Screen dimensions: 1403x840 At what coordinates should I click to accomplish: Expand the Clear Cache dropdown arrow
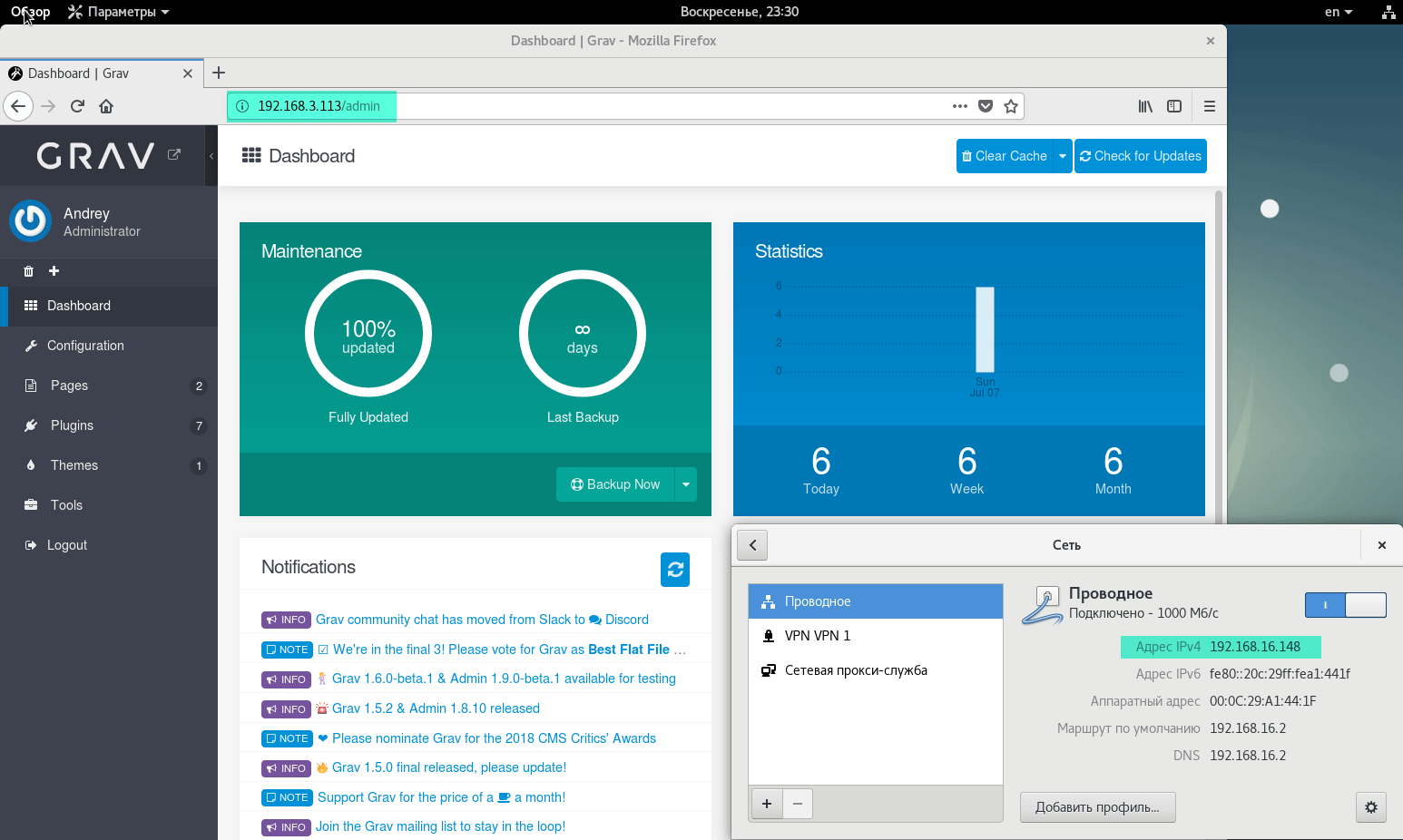coord(1062,156)
